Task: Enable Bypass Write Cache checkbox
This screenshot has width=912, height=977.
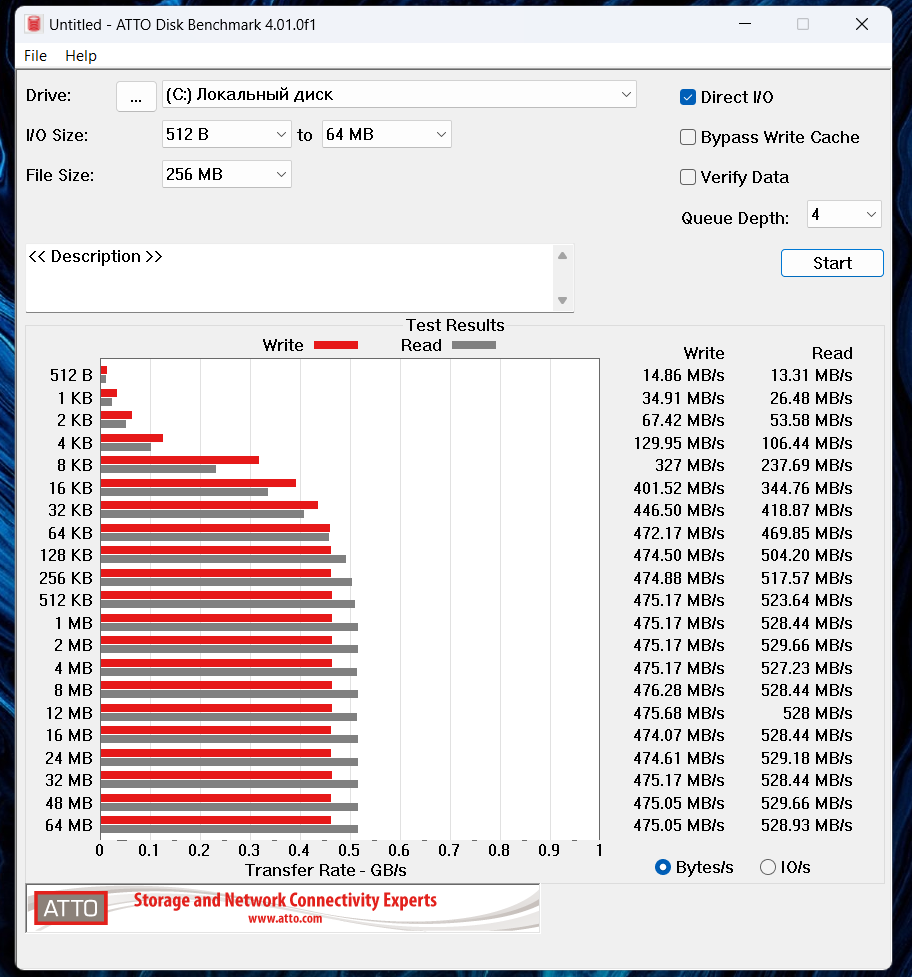Action: pyautogui.click(x=688, y=137)
